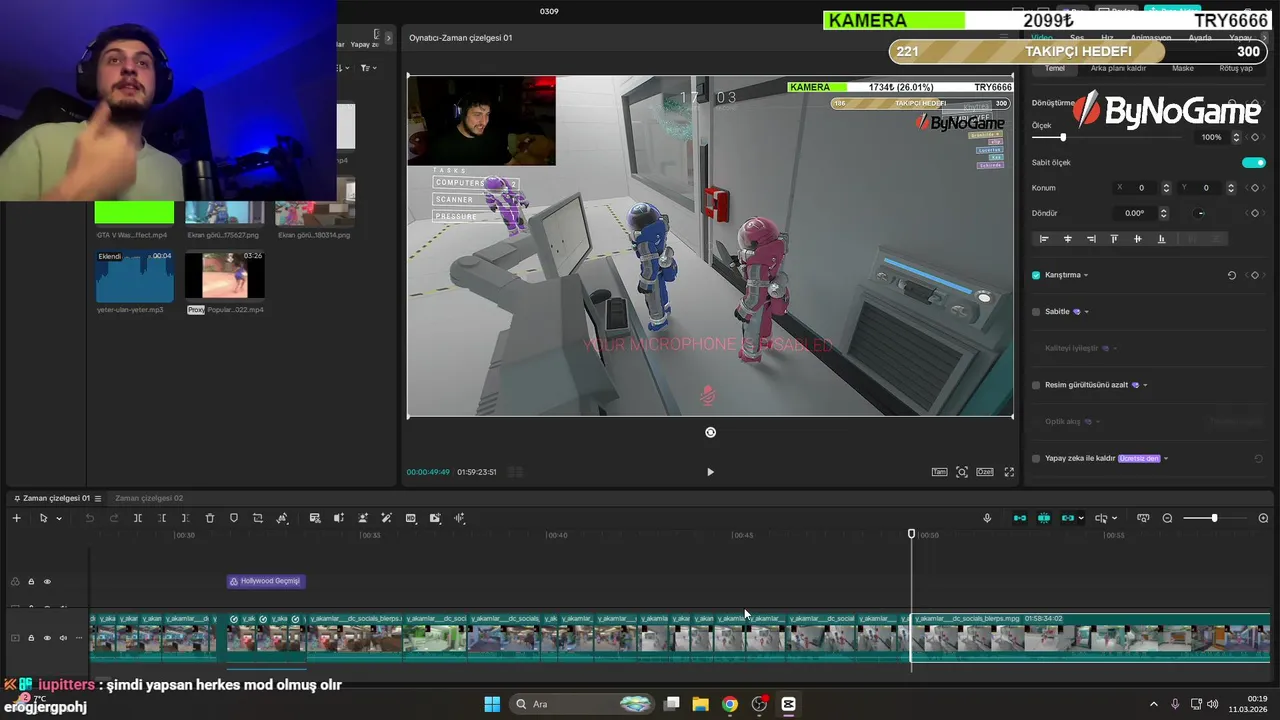Click the AI portrait toolbar icon
1280x720 pixels.
point(363,518)
